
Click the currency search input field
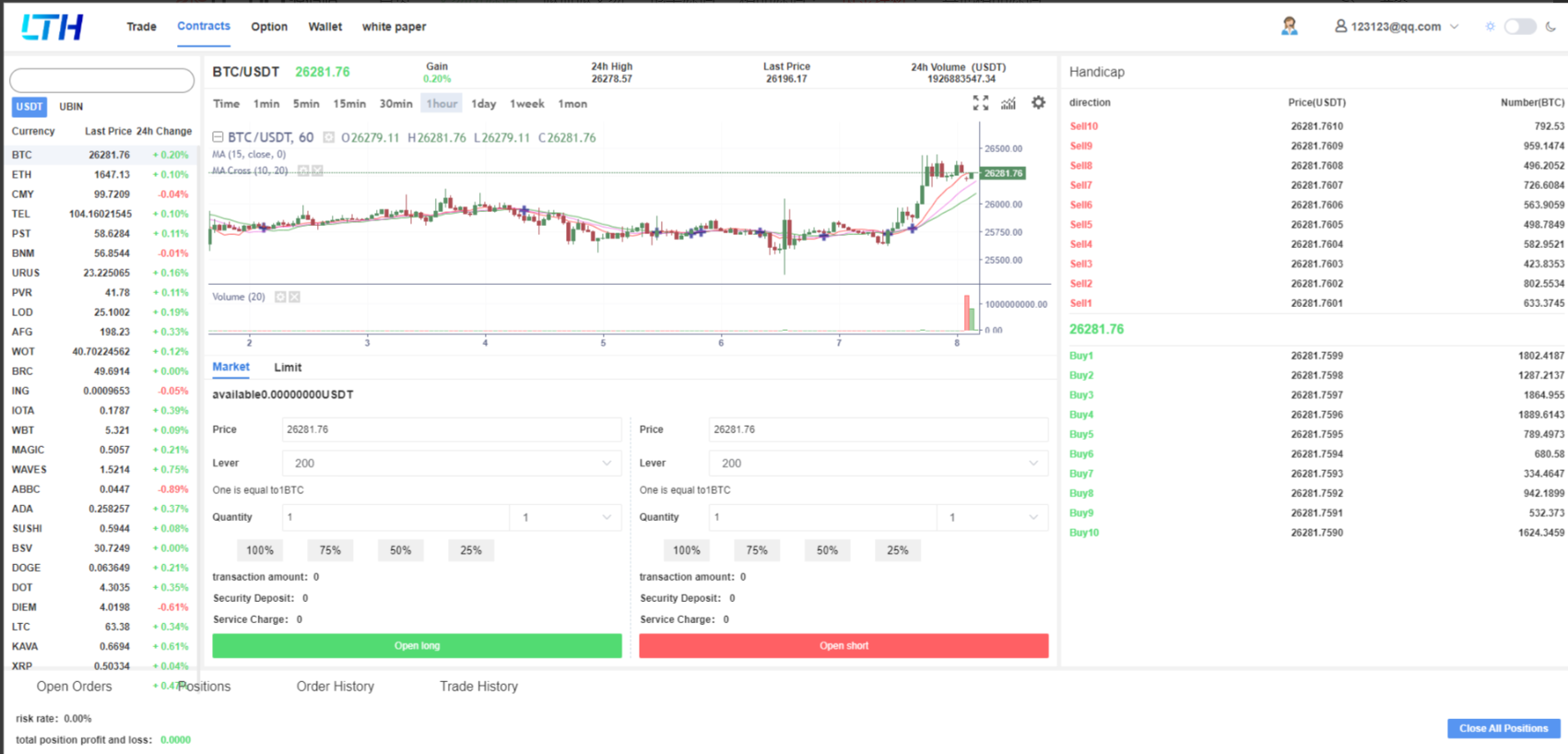pyautogui.click(x=102, y=81)
